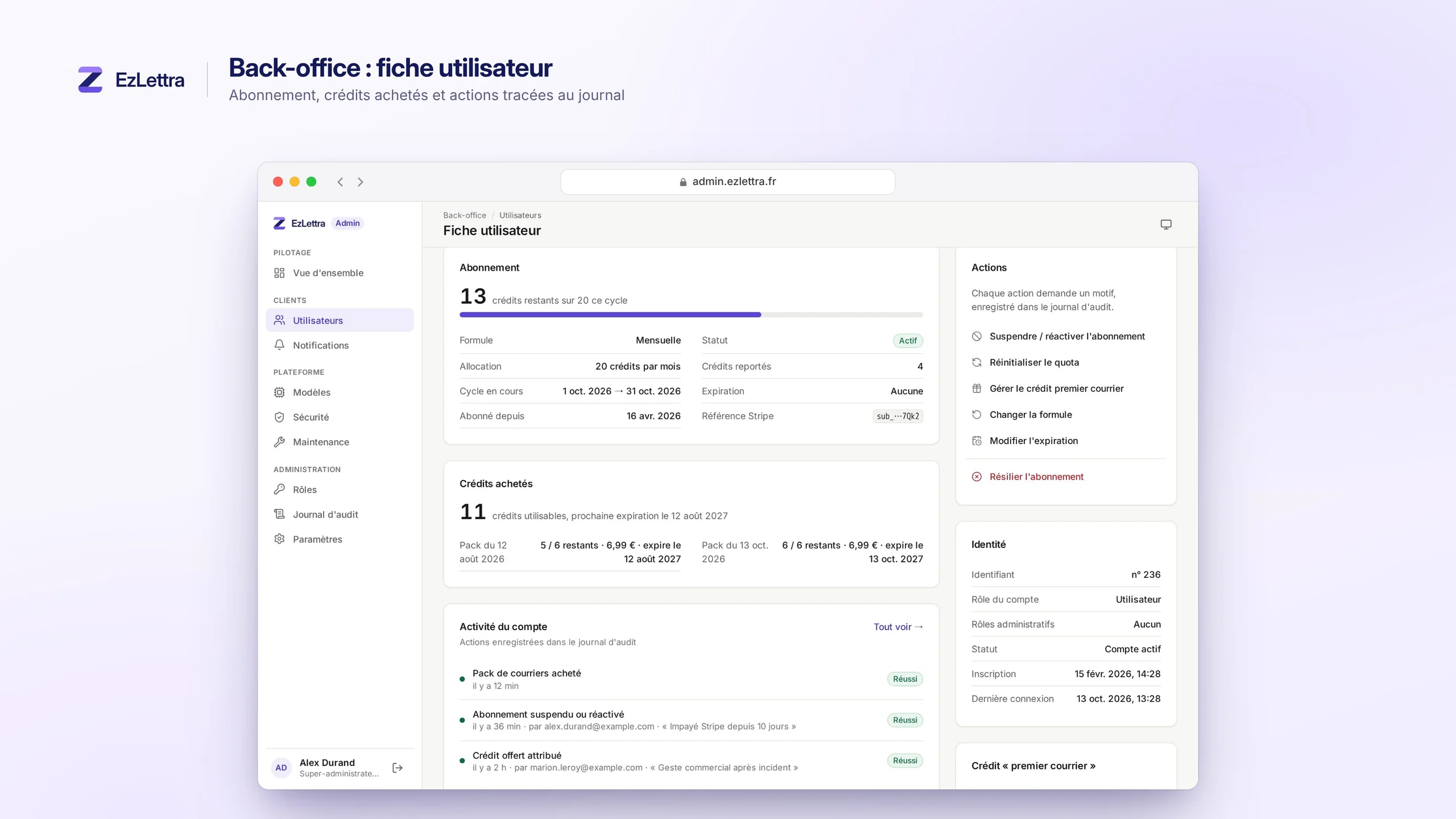Click the Alex Durand user name
Viewport: 1456px width, 819px height.
click(x=327, y=763)
